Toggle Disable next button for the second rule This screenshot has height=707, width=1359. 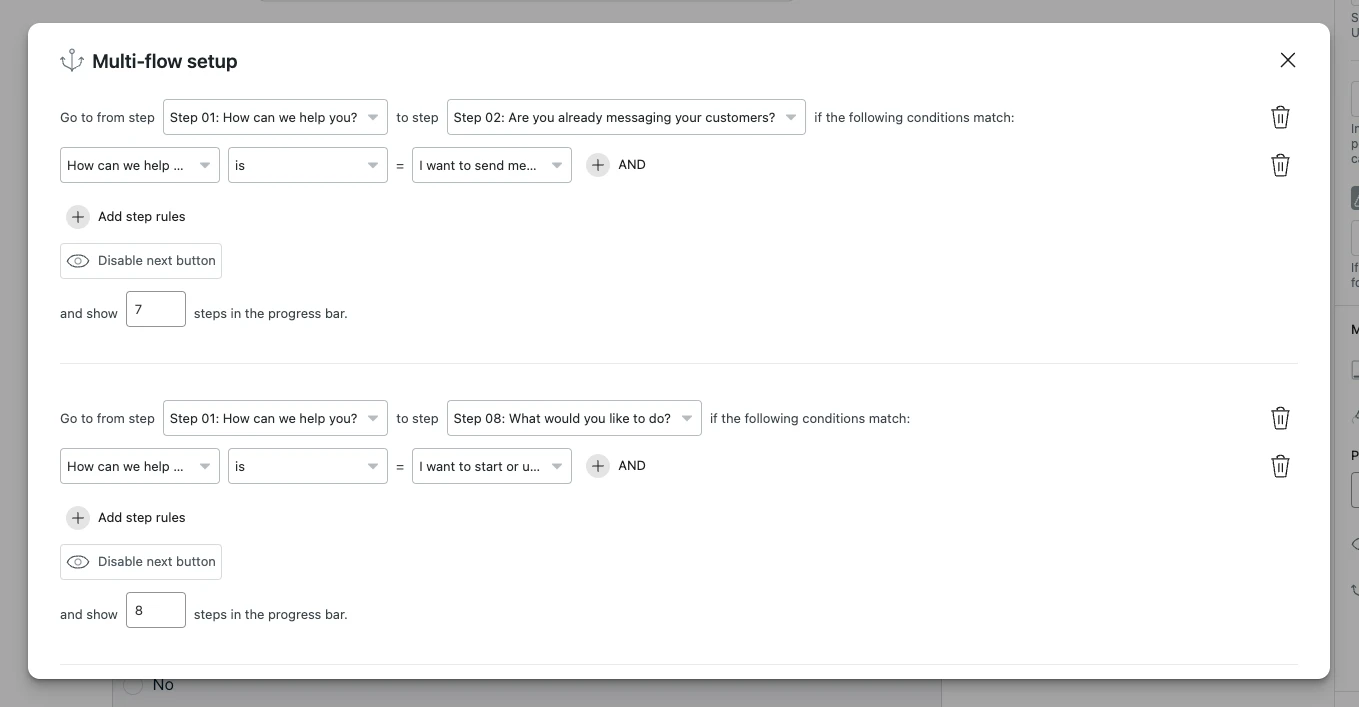[x=140, y=561]
